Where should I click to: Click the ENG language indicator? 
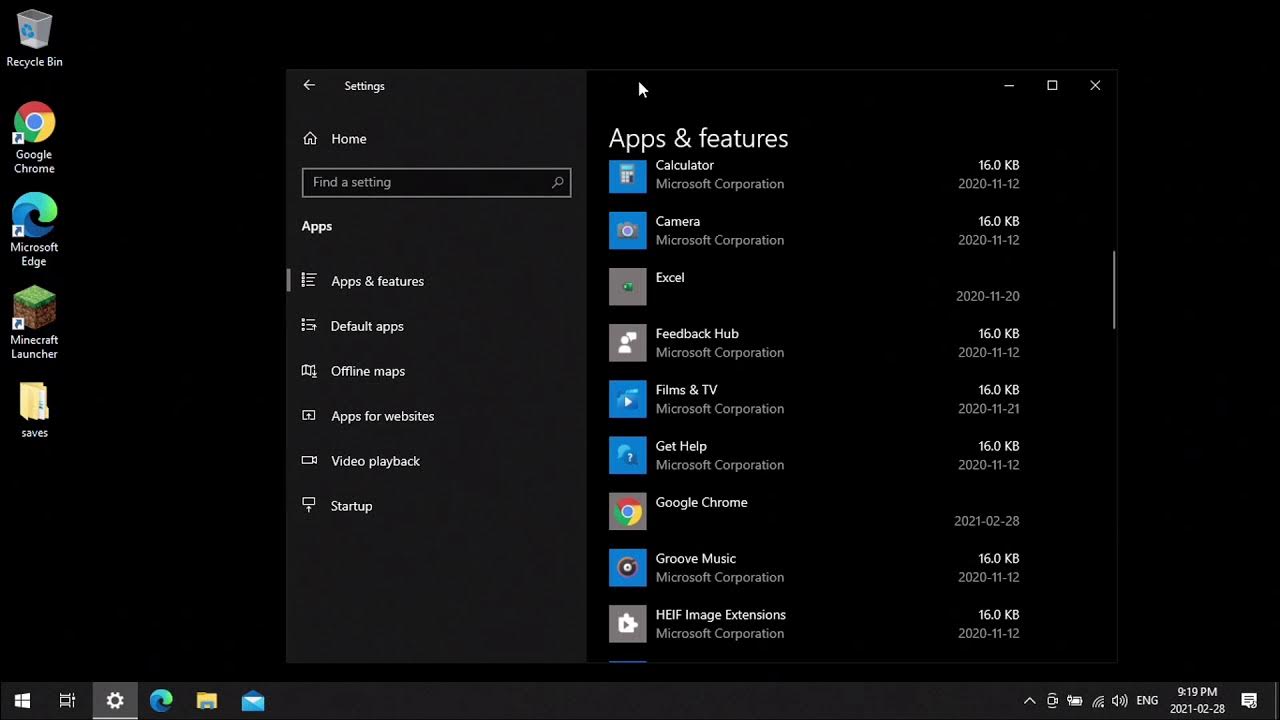(x=1147, y=701)
